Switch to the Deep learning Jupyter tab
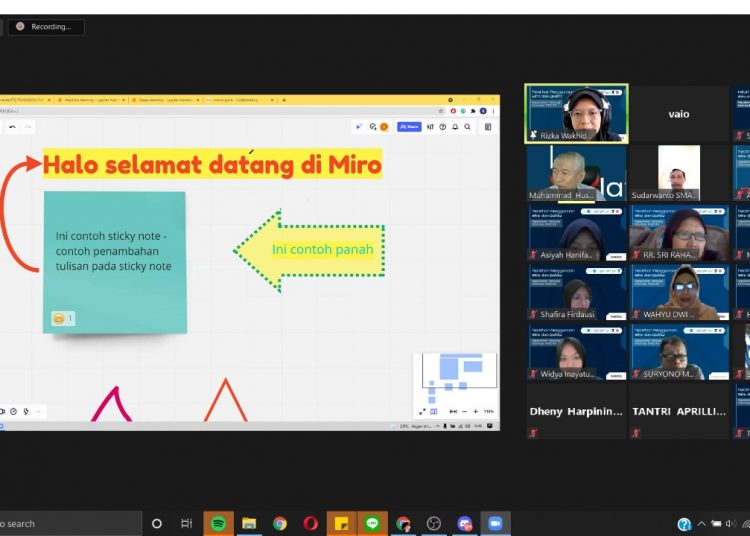Viewport: 750px width, 536px height. click(x=165, y=100)
